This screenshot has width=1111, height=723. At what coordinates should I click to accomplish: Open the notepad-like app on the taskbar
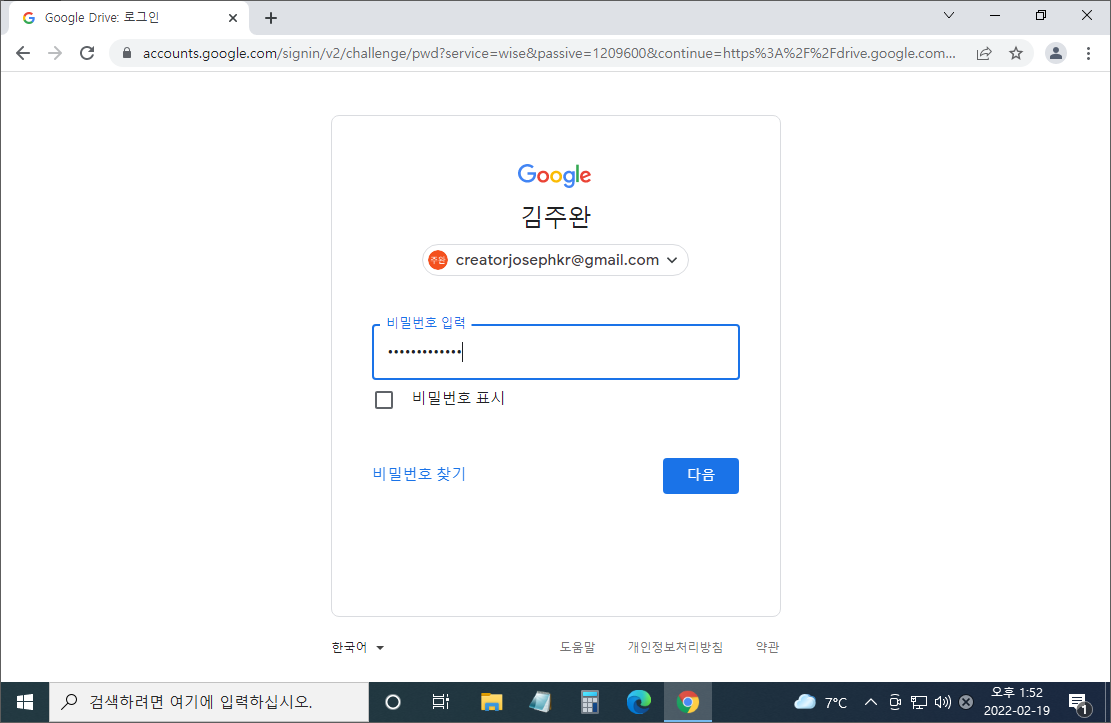point(541,702)
